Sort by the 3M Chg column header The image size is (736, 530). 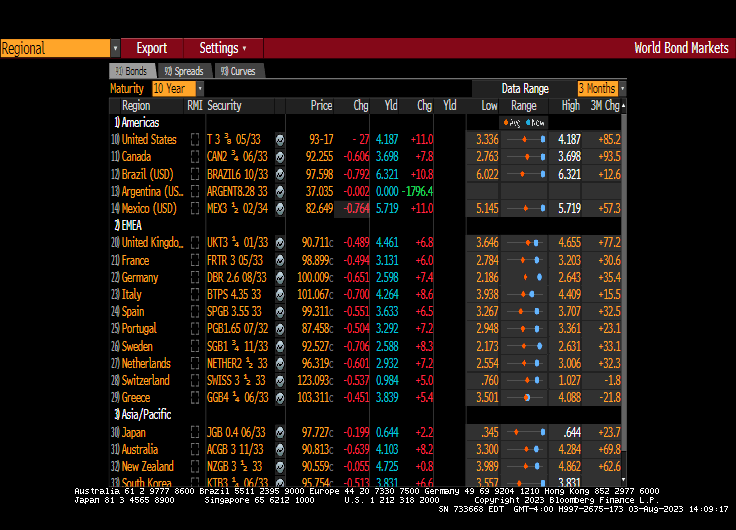(604, 105)
